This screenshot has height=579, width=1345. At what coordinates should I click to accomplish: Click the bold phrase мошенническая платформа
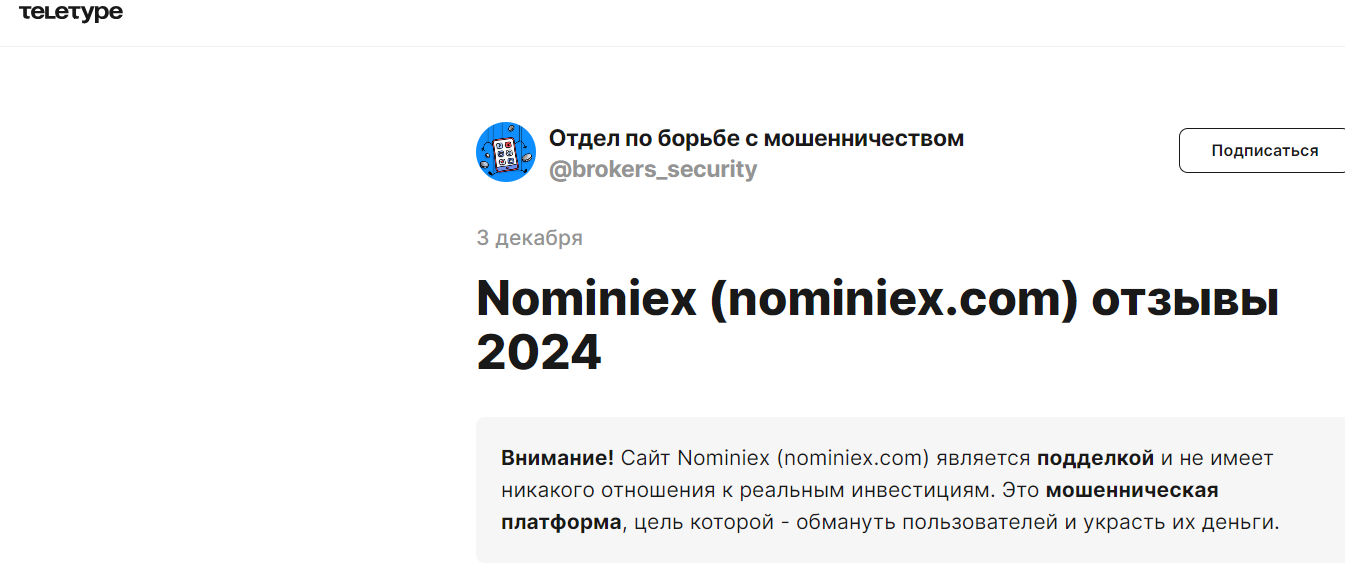point(1131,489)
